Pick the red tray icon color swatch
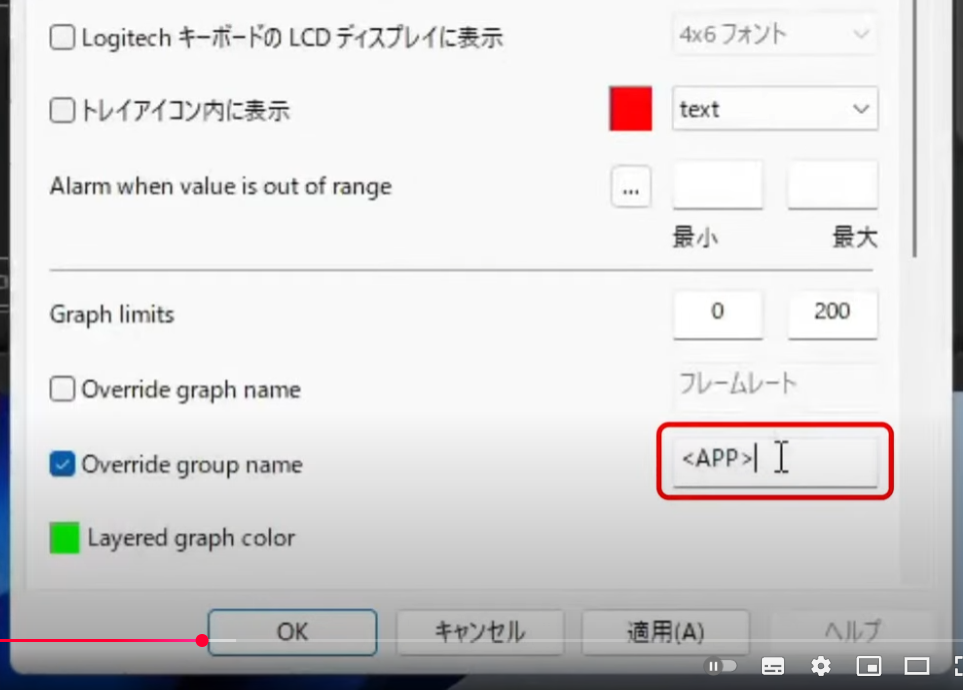The width and height of the screenshot is (963, 691). point(630,109)
